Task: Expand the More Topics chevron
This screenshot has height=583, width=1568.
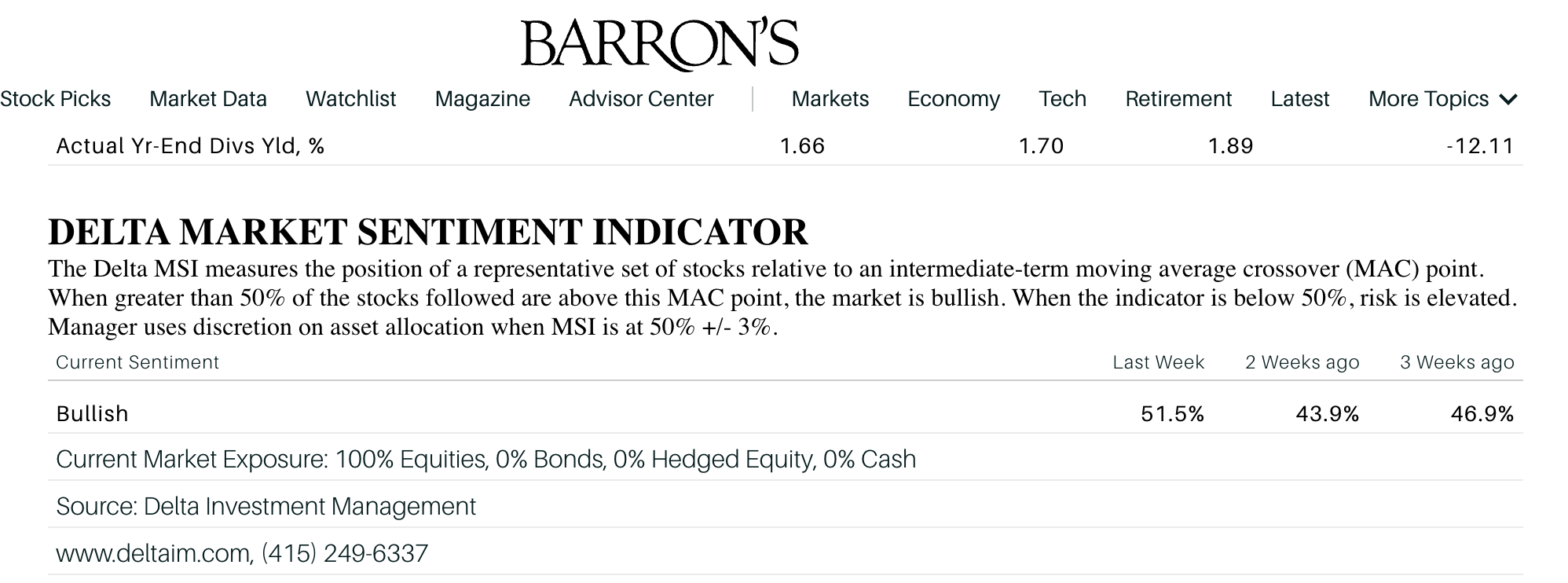Action: point(1508,100)
